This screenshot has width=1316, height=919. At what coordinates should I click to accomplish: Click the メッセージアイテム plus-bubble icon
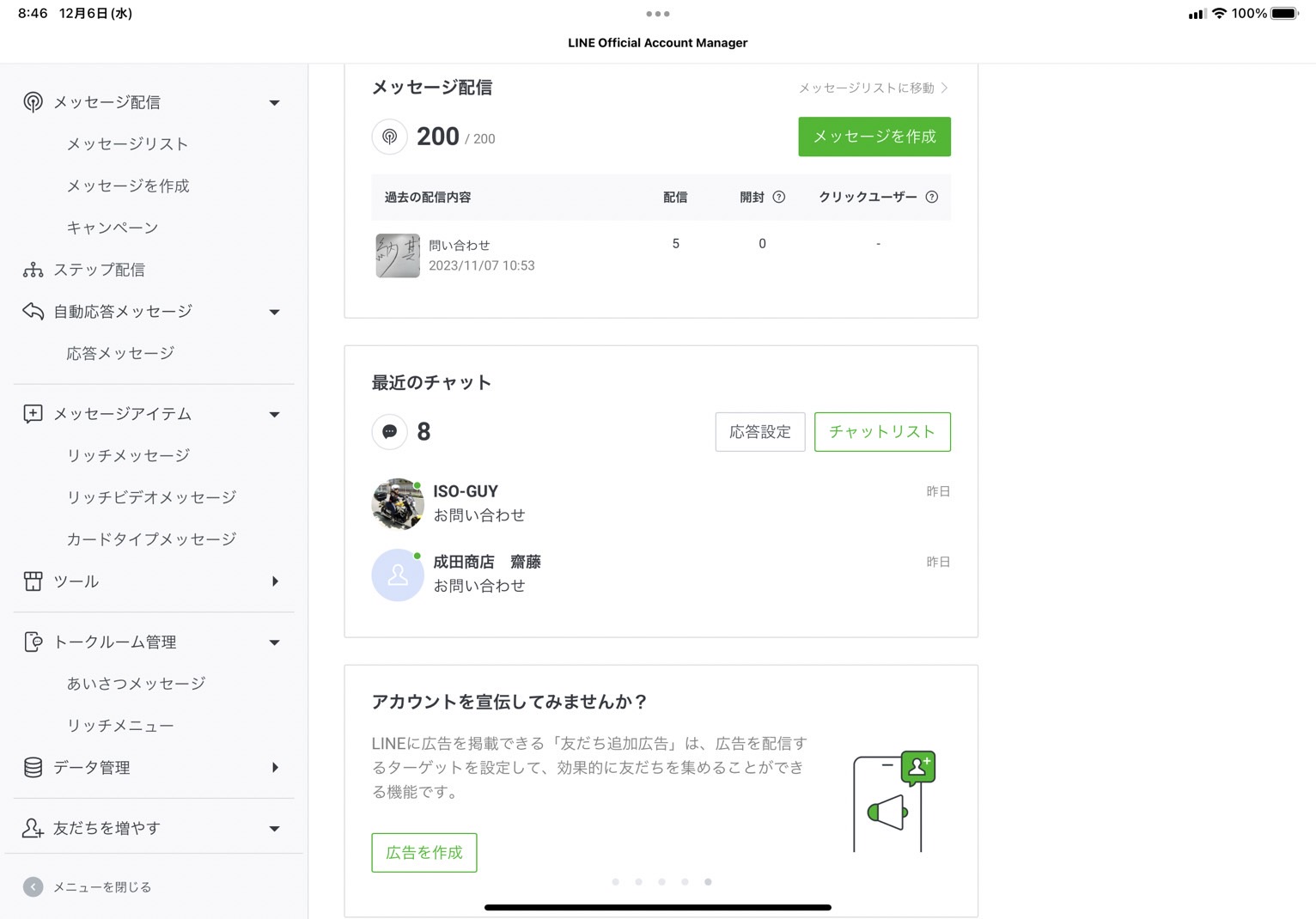[x=33, y=414]
